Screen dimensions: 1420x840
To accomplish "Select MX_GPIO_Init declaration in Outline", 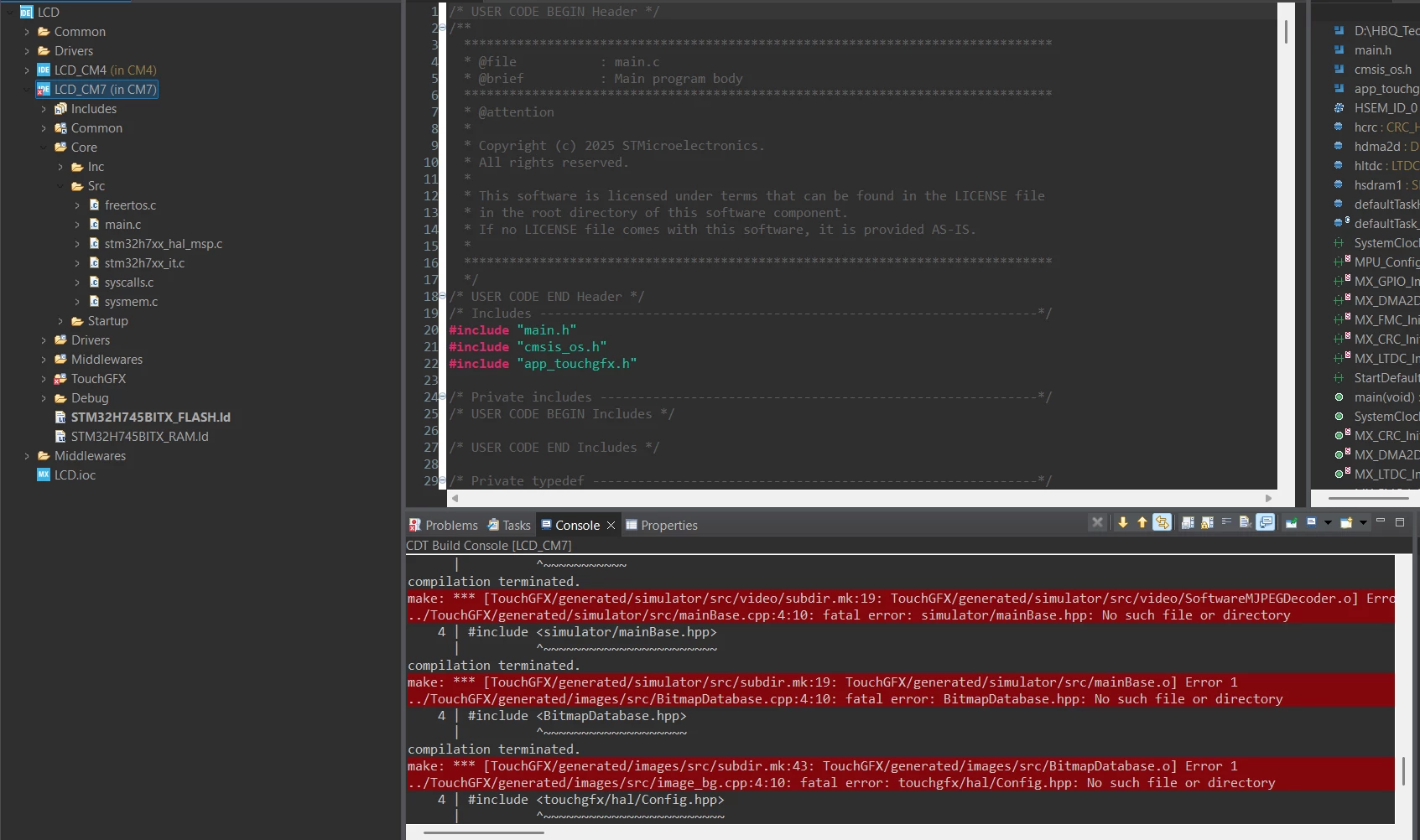I will click(1376, 282).
